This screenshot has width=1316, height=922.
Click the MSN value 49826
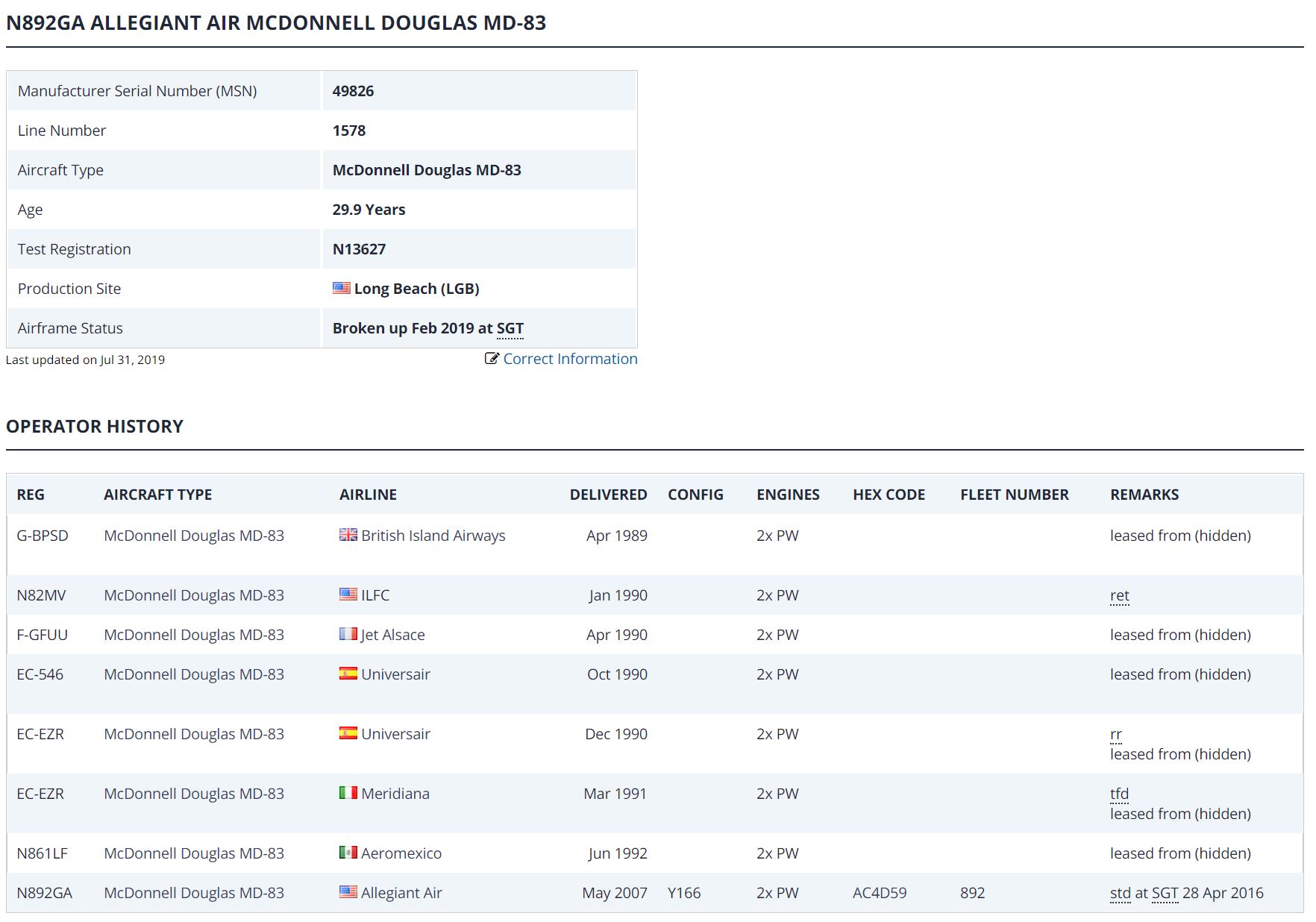click(x=353, y=91)
